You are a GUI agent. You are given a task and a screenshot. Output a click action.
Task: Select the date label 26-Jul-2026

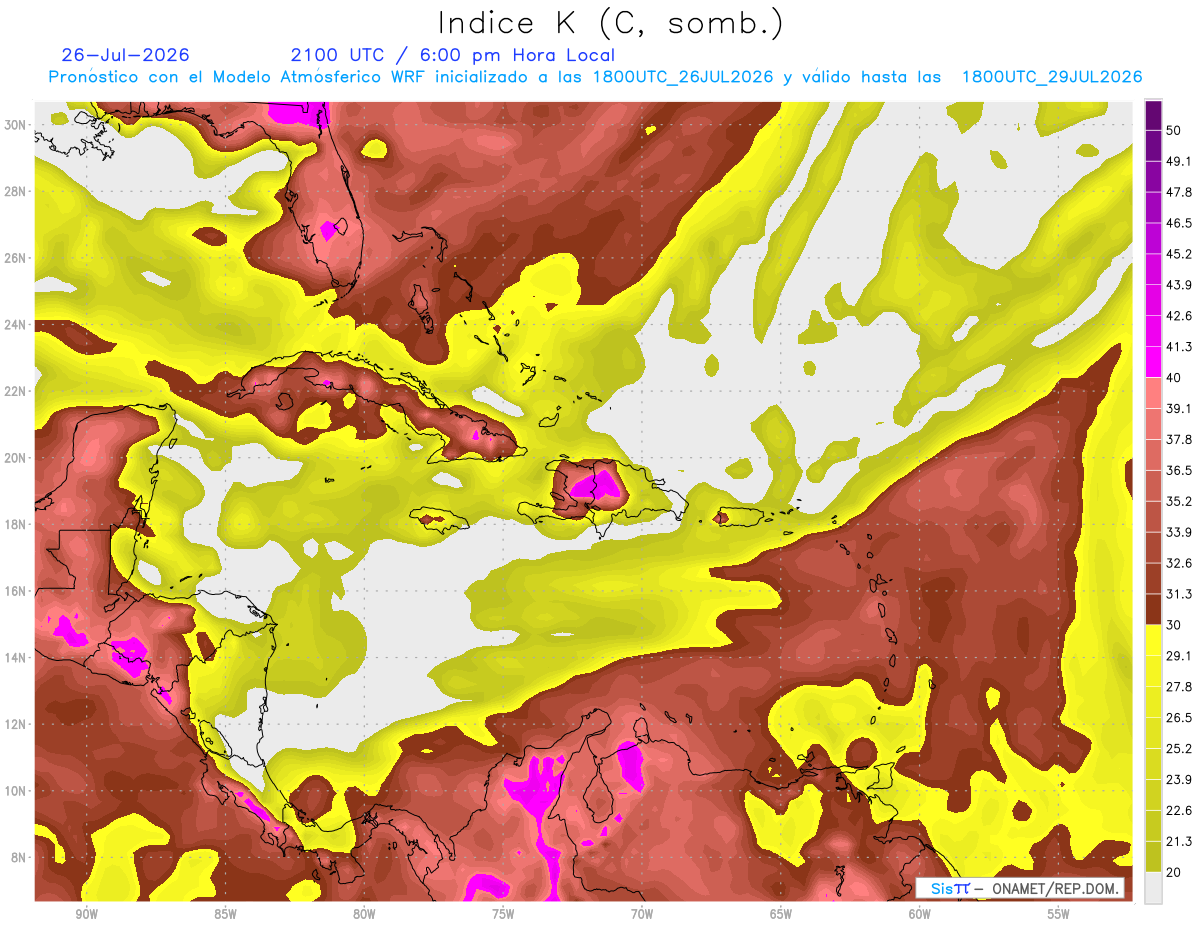tap(125, 55)
